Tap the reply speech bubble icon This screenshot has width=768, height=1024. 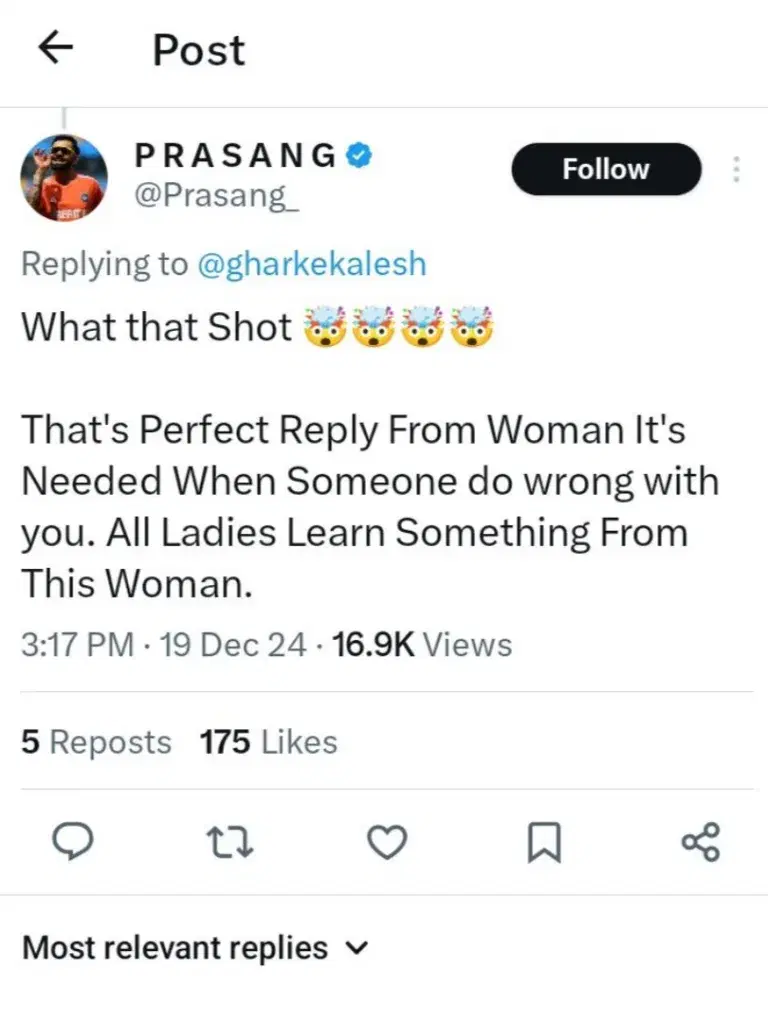[71, 842]
